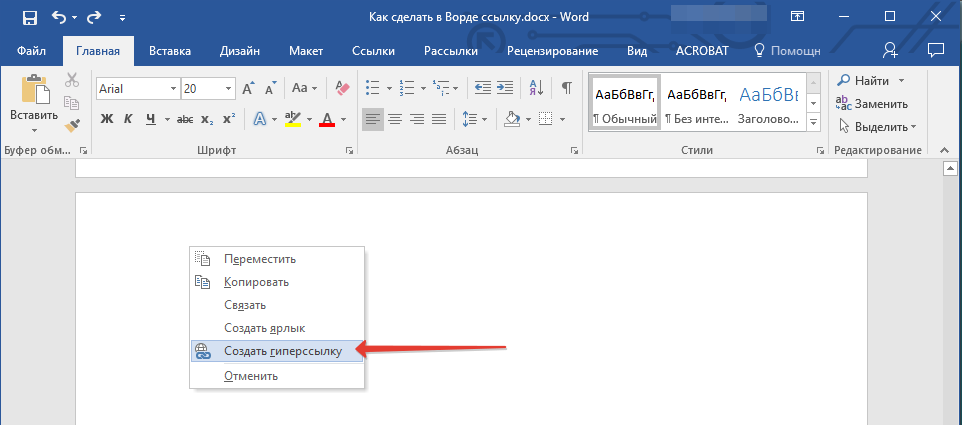Click the Save icon in the title bar
This screenshot has width=962, height=425.
[29, 17]
